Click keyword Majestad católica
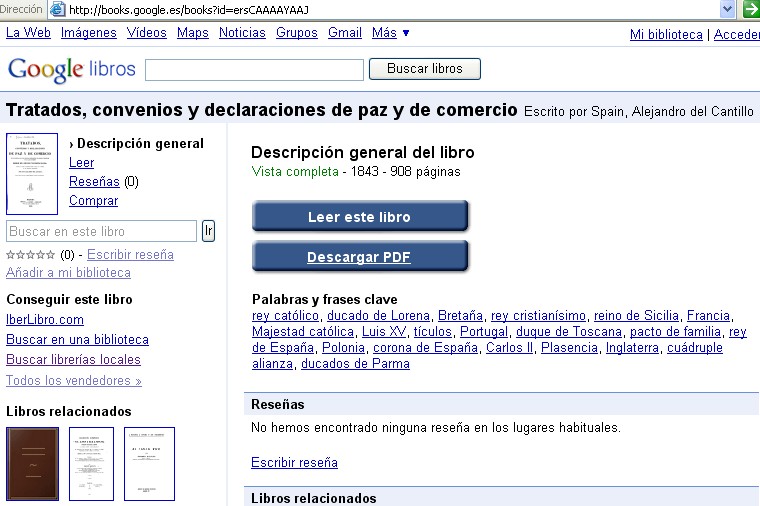Image resolution: width=760 pixels, height=506 pixels. pyautogui.click(x=303, y=332)
